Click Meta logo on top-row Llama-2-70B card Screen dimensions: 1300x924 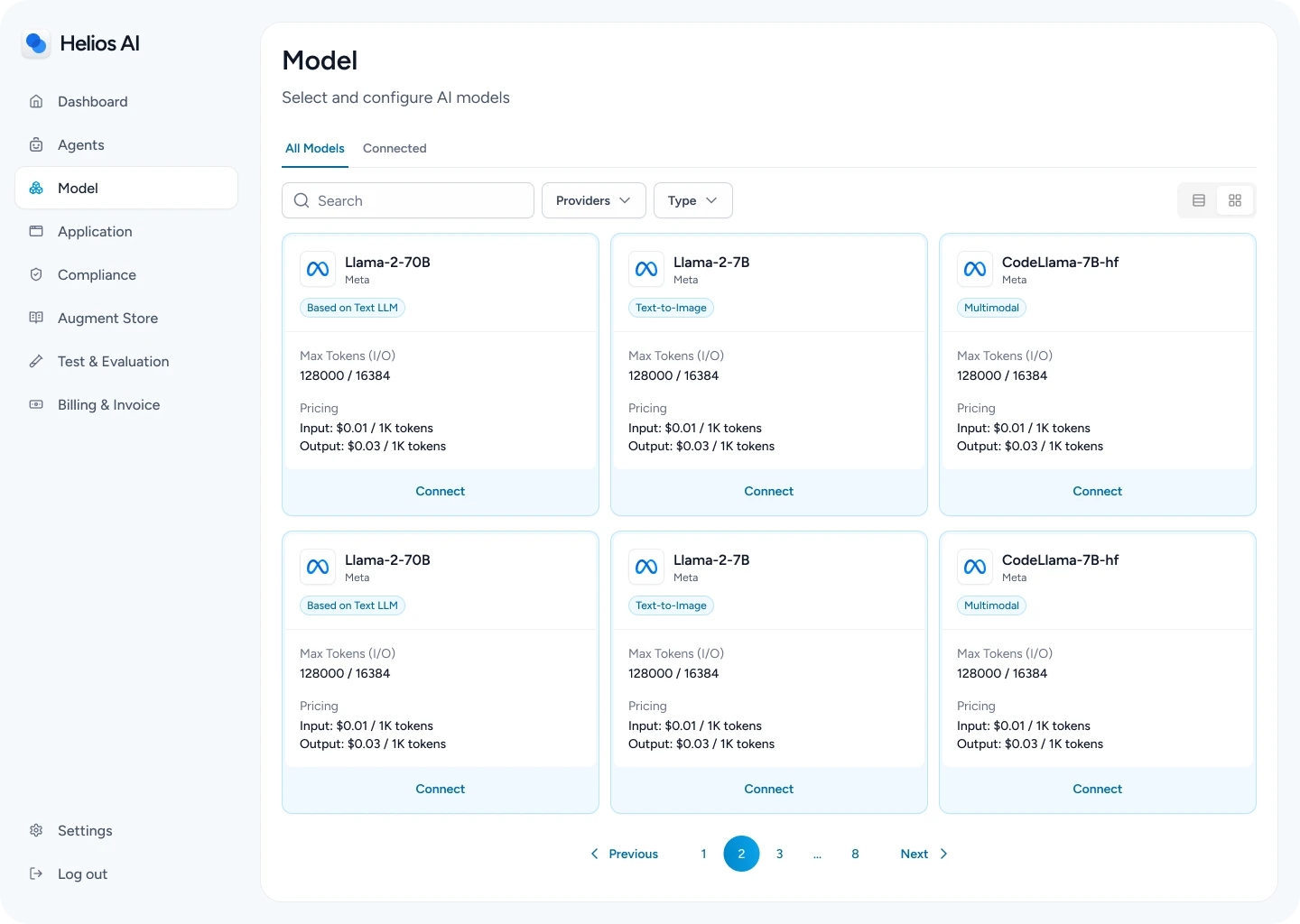(x=318, y=269)
